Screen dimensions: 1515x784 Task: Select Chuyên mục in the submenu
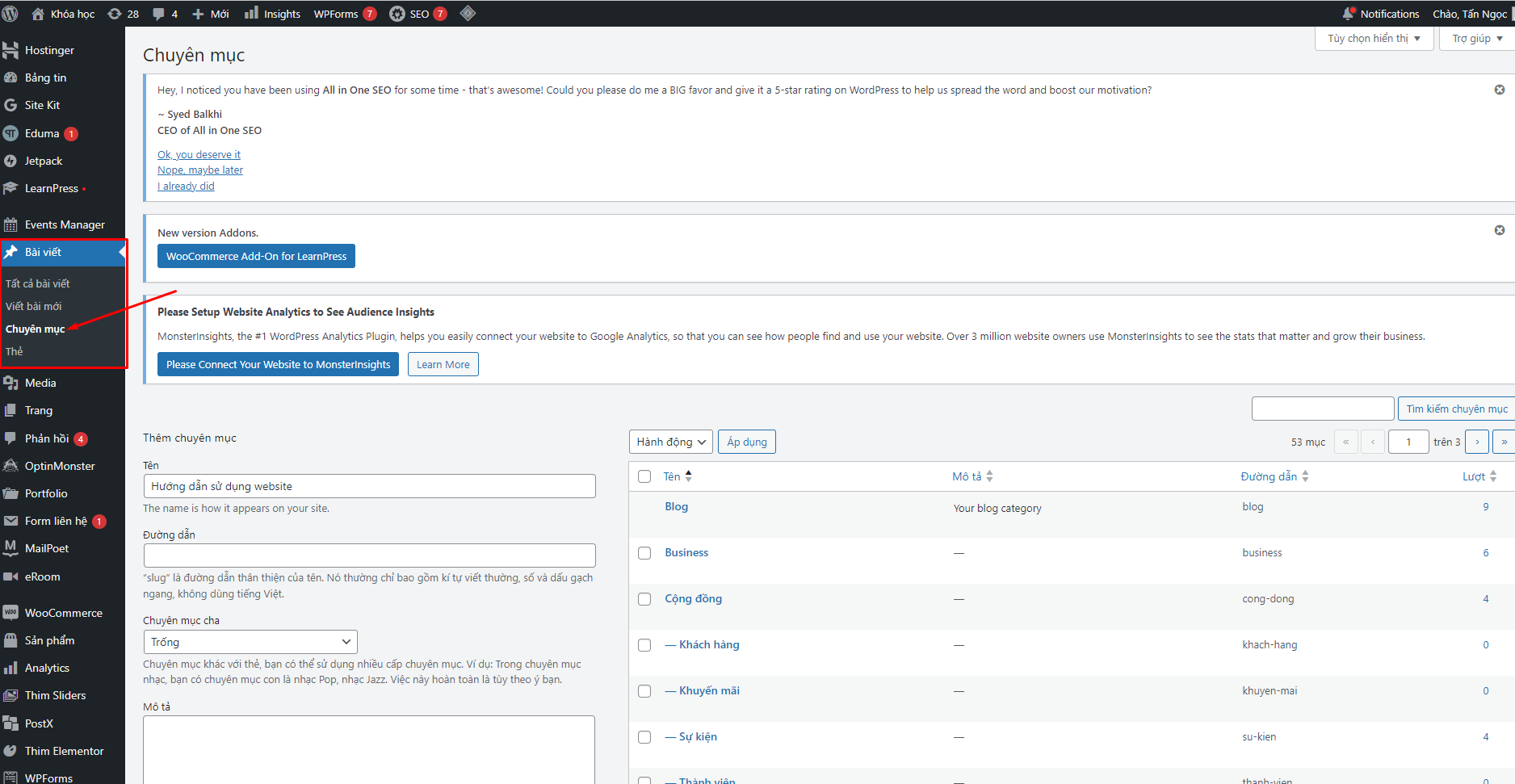(x=36, y=329)
